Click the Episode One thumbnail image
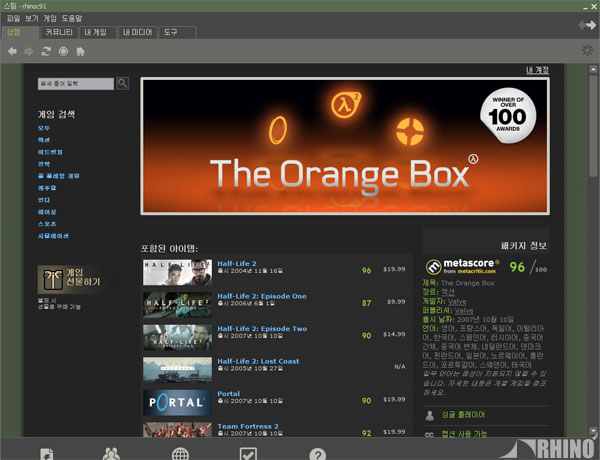The height and width of the screenshot is (460, 600). 177,305
